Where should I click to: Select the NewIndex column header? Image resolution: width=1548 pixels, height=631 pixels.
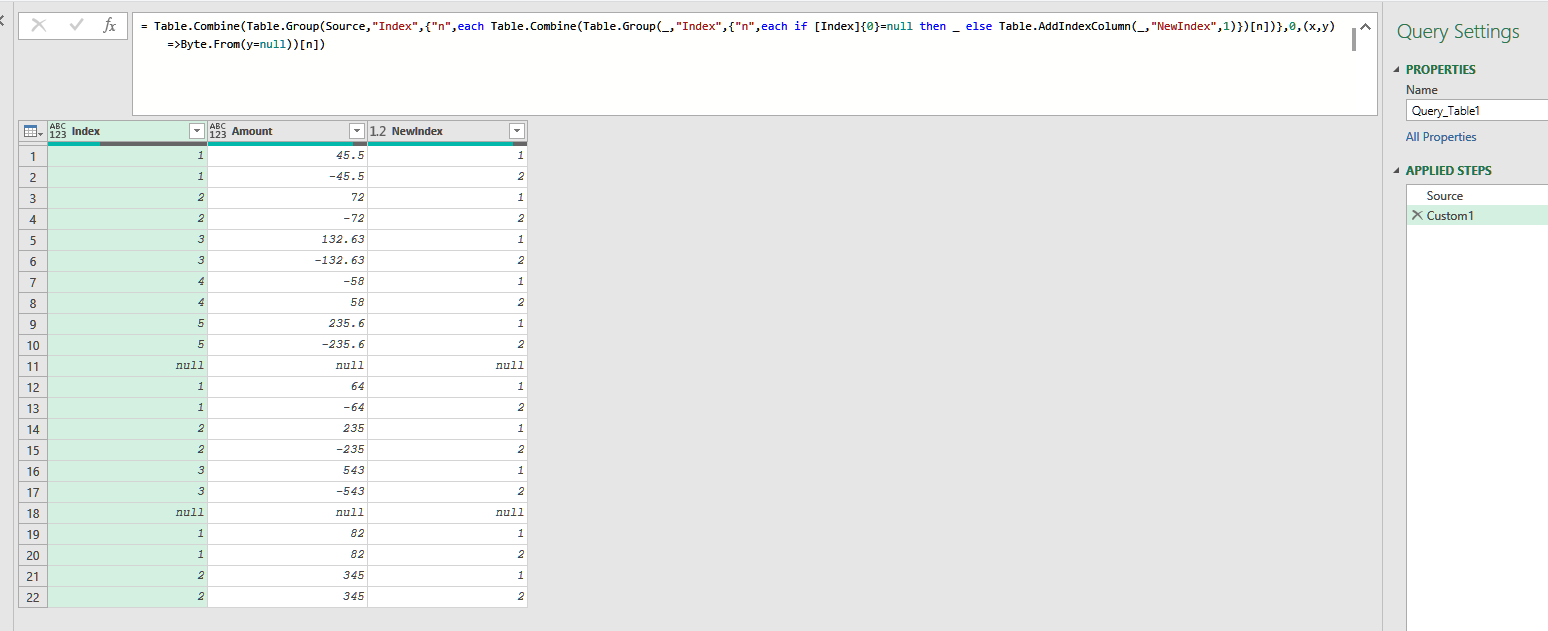pos(447,131)
